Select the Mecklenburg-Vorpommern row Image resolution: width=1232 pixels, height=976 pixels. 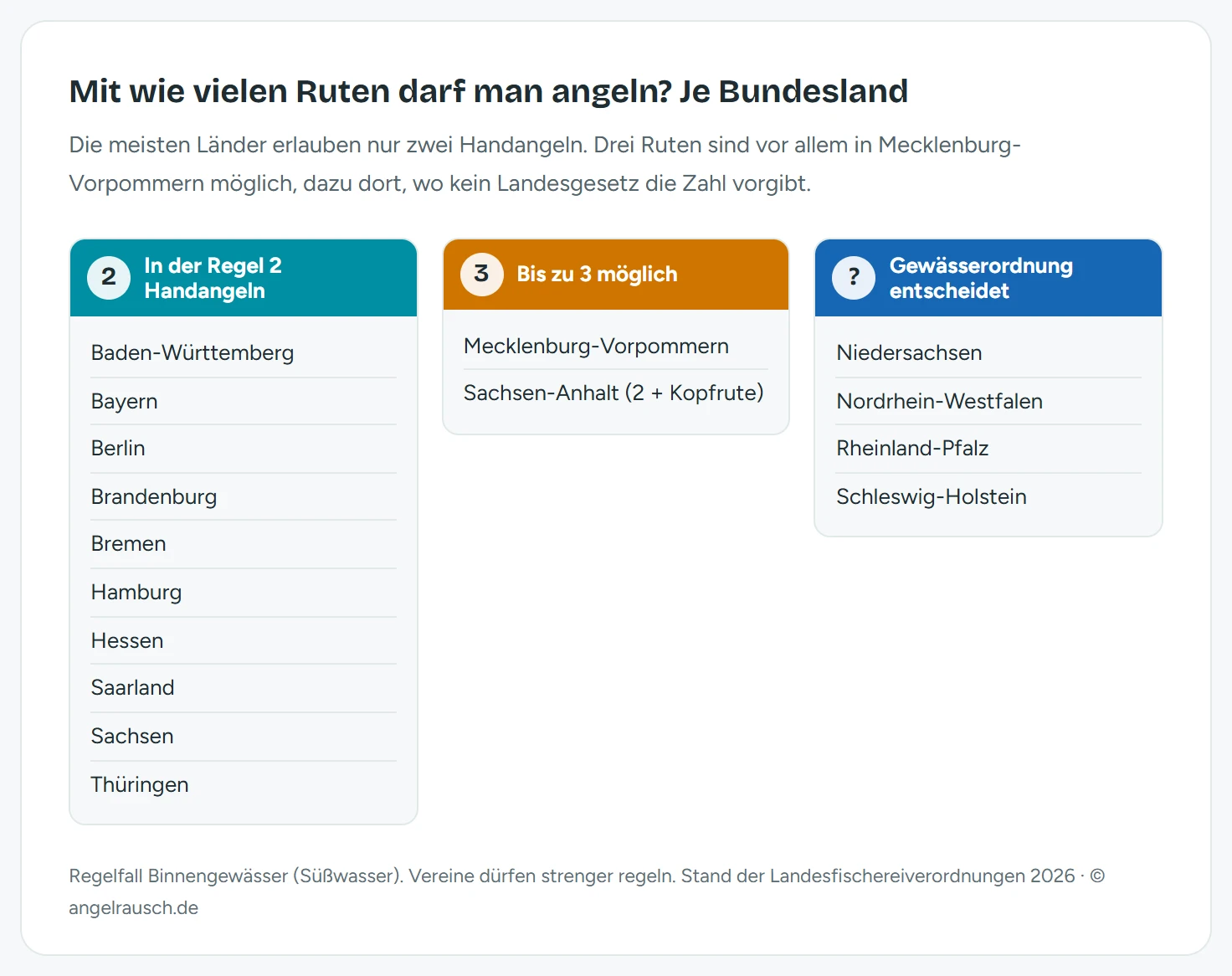pyautogui.click(x=616, y=347)
